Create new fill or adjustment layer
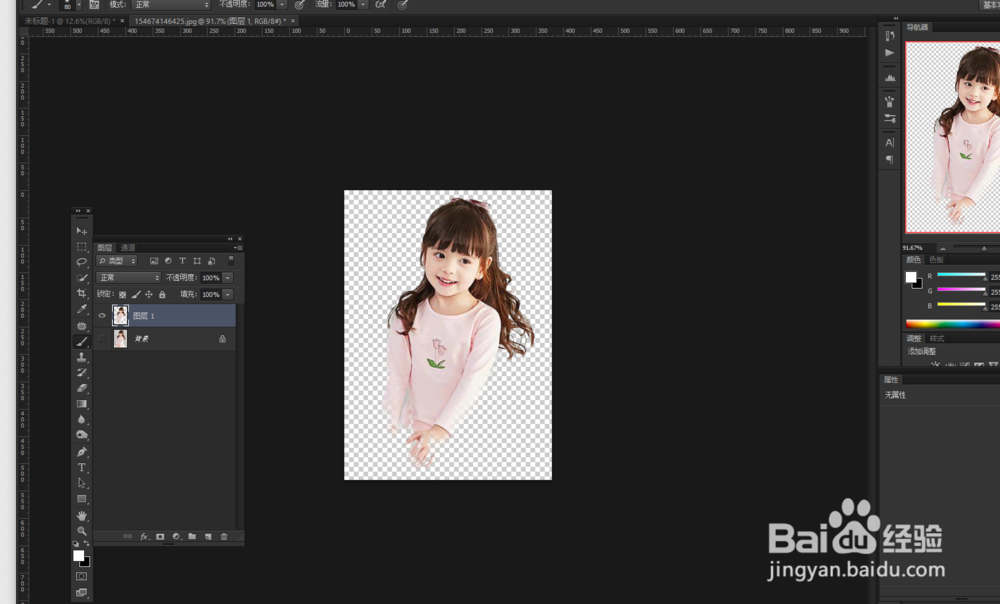Image resolution: width=1000 pixels, height=604 pixels. pyautogui.click(x=176, y=536)
